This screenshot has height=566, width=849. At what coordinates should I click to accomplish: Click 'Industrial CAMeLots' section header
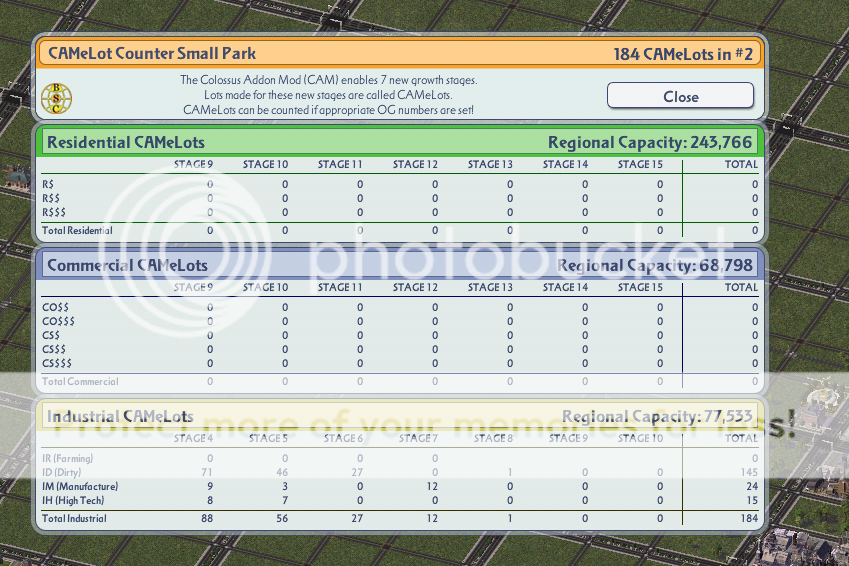coord(120,416)
